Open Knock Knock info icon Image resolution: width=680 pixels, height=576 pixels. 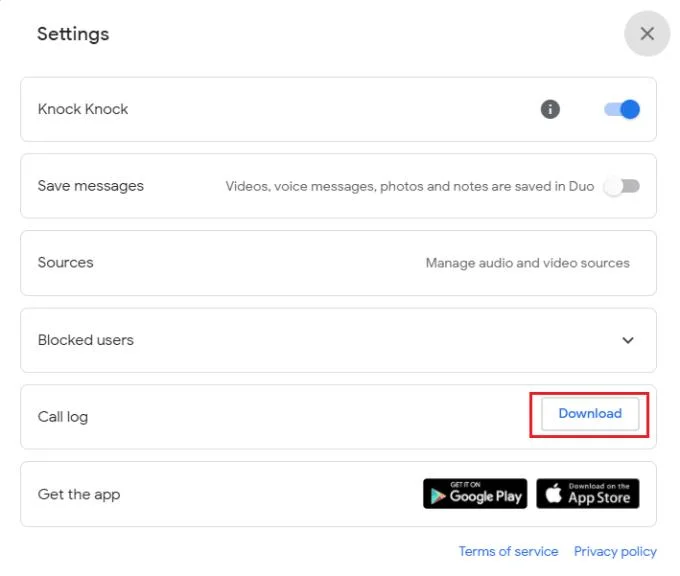coord(550,109)
